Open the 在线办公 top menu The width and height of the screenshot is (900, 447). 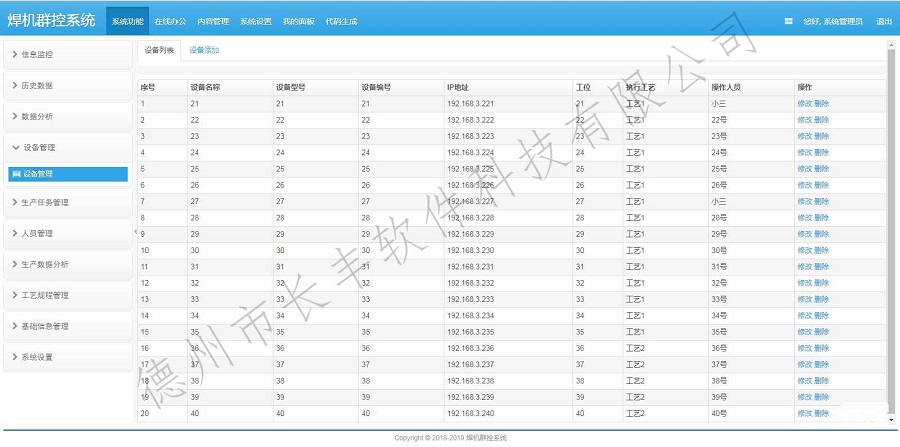(169, 21)
